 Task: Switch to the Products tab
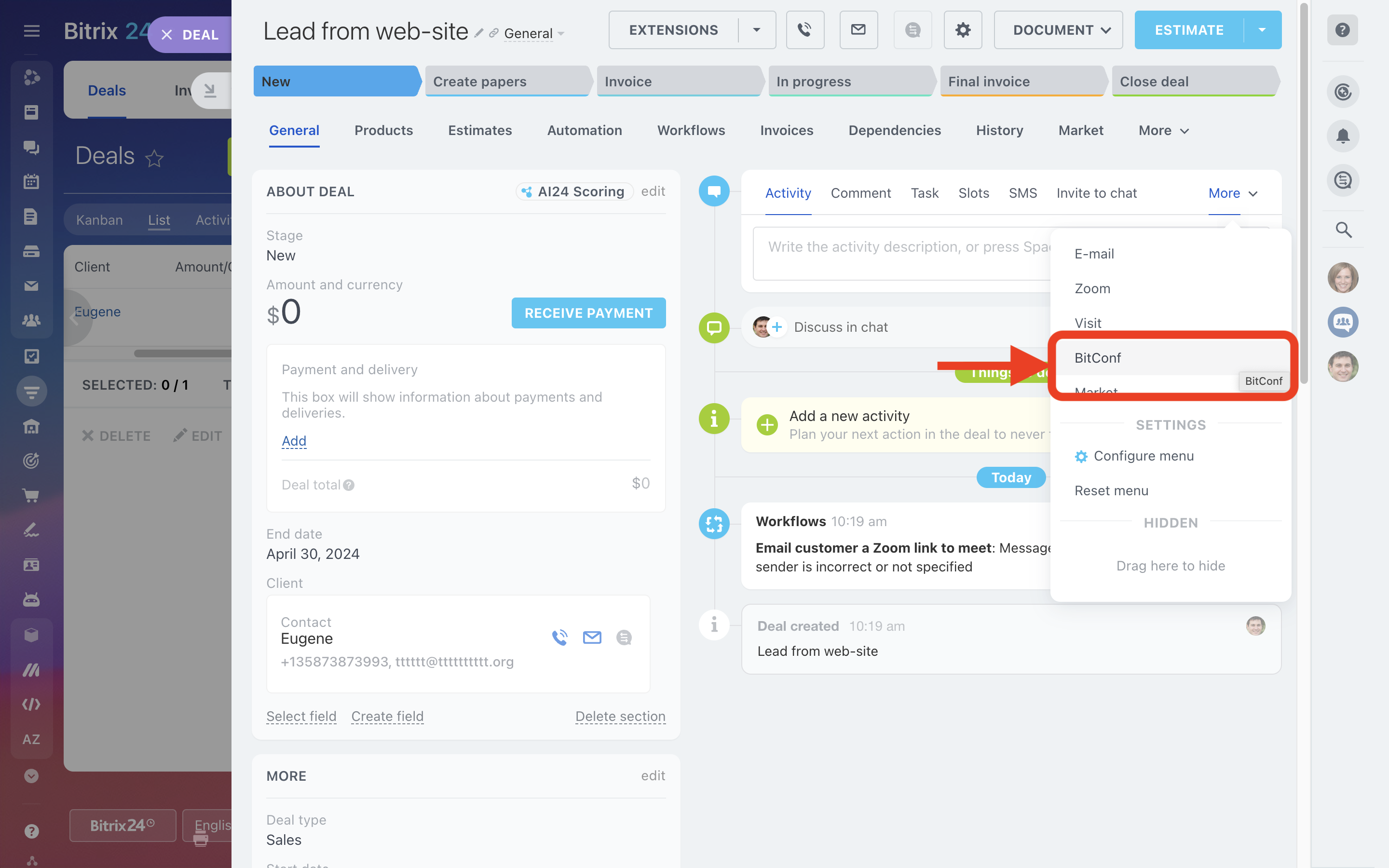point(383,131)
